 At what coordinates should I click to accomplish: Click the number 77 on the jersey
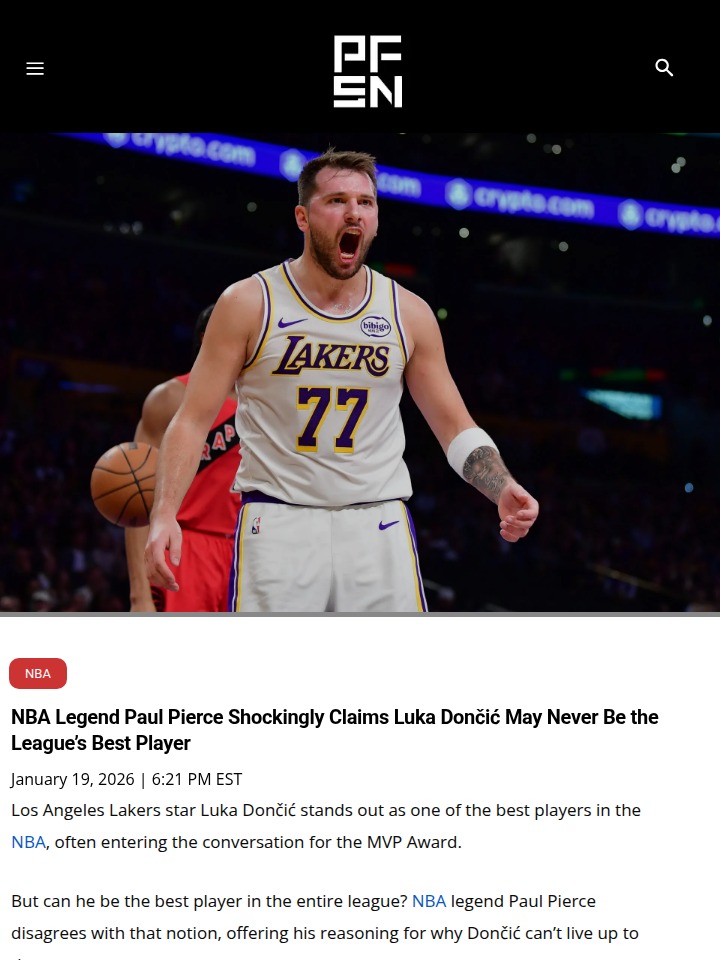point(332,419)
